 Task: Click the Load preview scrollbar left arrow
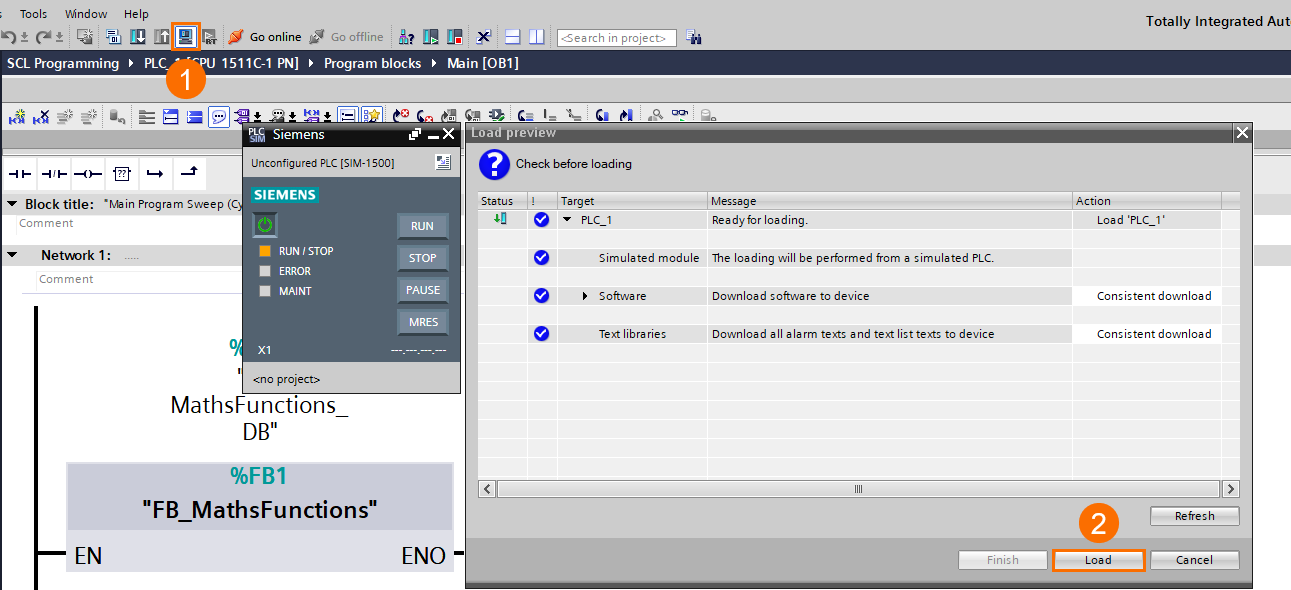(x=487, y=489)
